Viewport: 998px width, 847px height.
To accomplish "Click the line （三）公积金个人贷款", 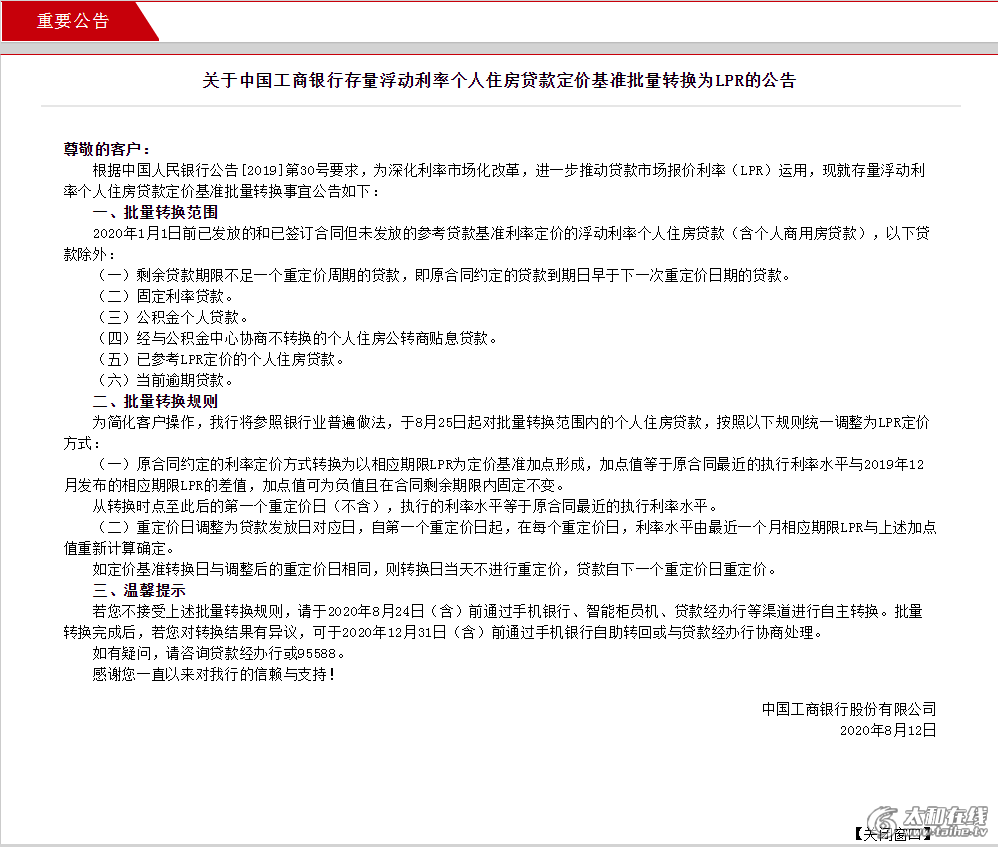I will click(x=171, y=317).
